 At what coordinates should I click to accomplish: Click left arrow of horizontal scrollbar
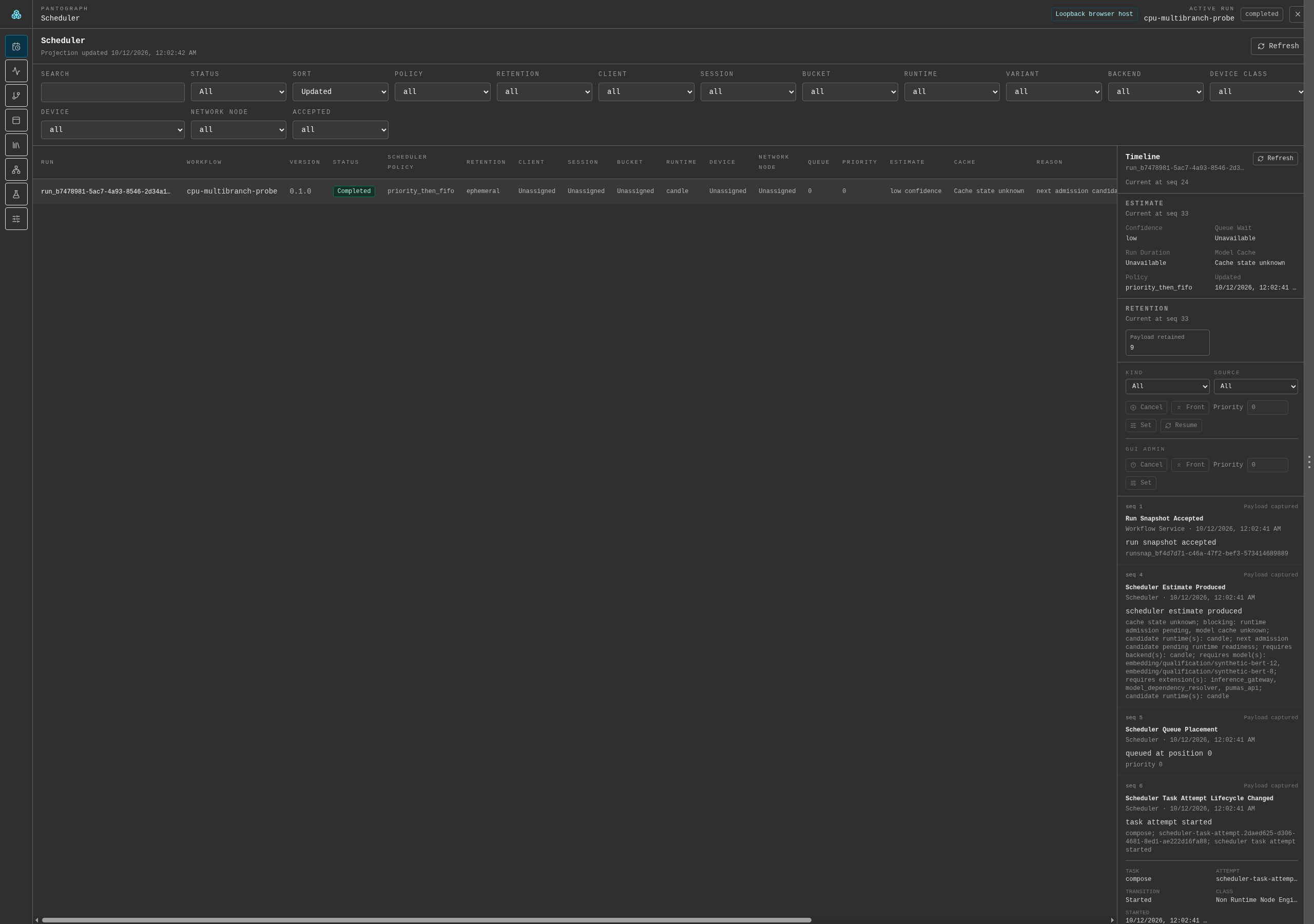(x=36, y=920)
